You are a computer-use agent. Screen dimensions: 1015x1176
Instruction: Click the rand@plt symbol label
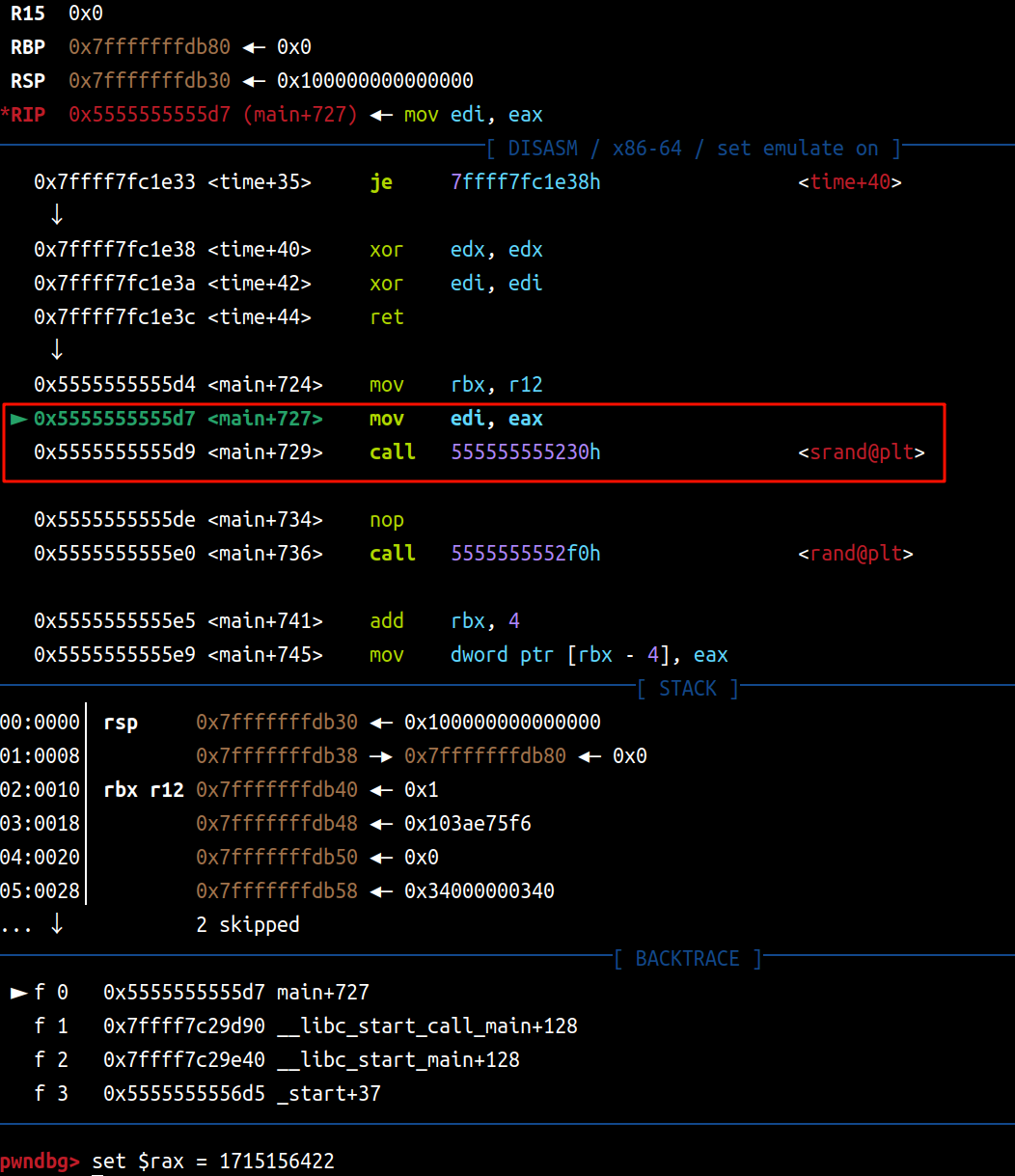[855, 554]
